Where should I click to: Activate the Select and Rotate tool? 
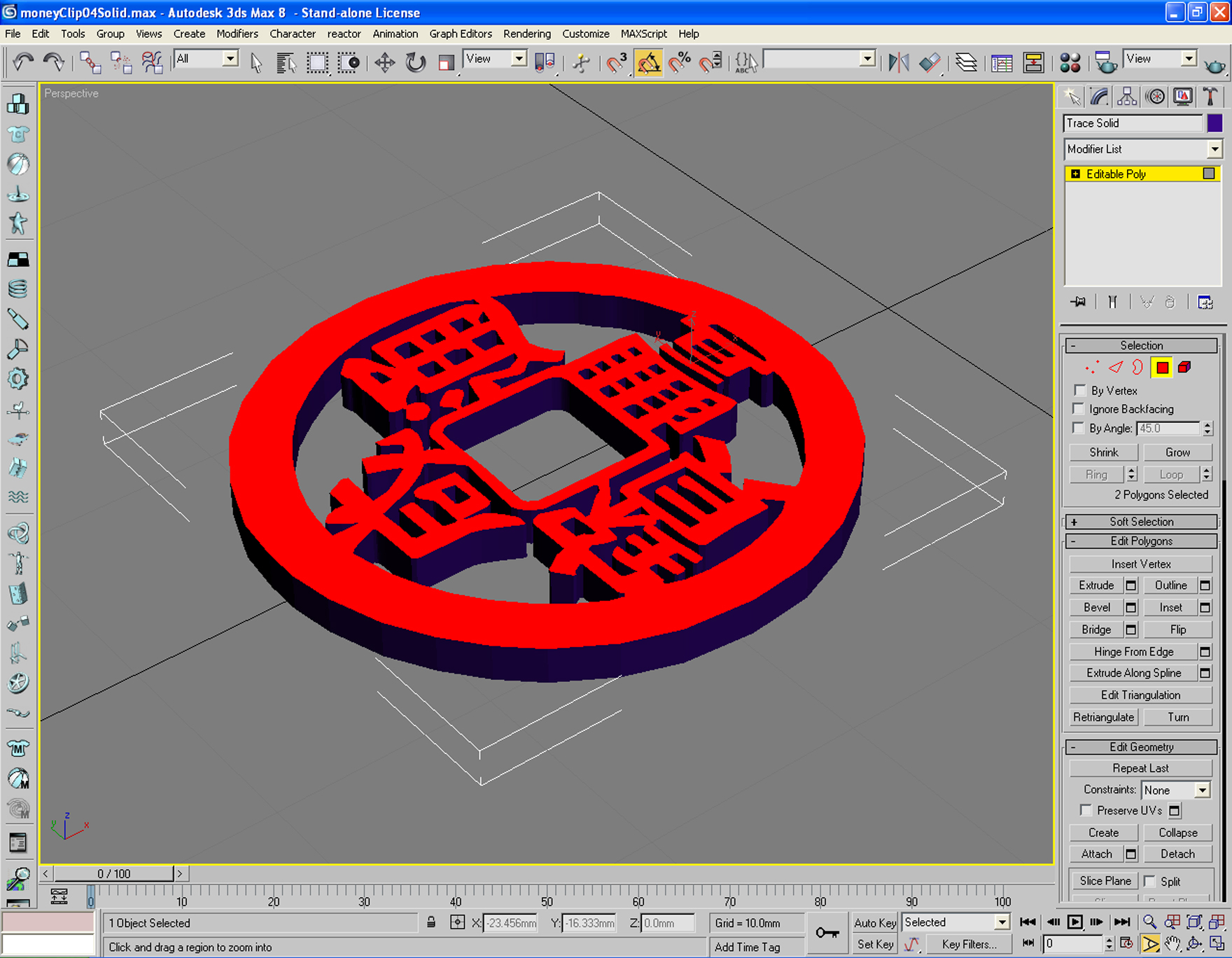pos(415,63)
